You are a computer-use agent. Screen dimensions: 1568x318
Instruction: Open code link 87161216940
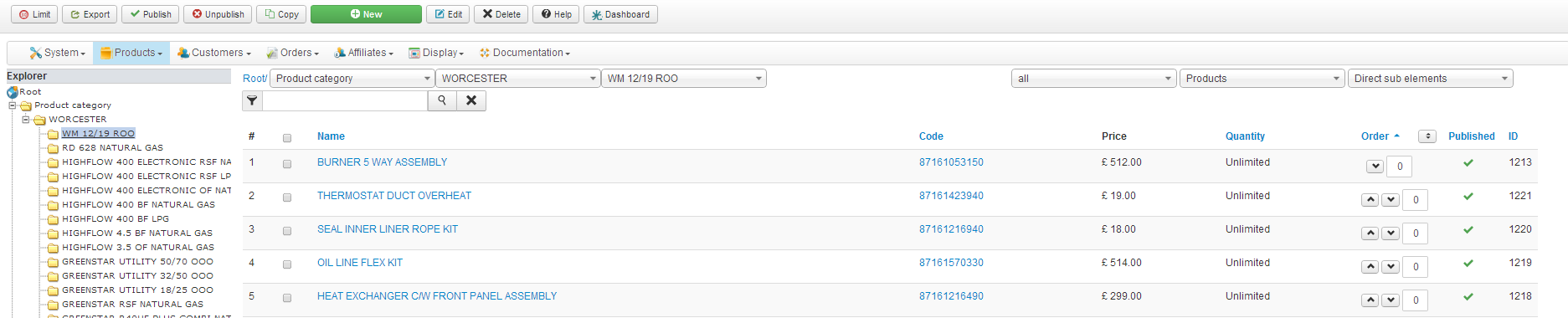pyautogui.click(x=951, y=229)
